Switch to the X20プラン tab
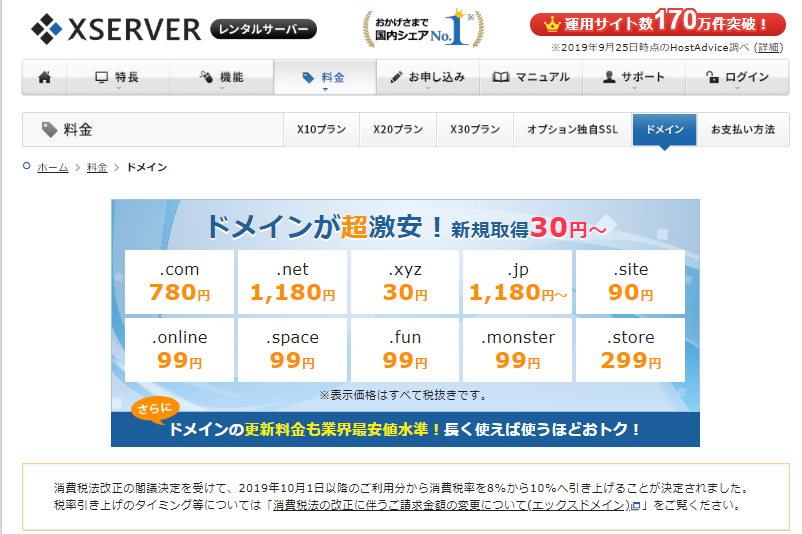Image resolution: width=802 pixels, height=534 pixels. pyautogui.click(x=398, y=129)
